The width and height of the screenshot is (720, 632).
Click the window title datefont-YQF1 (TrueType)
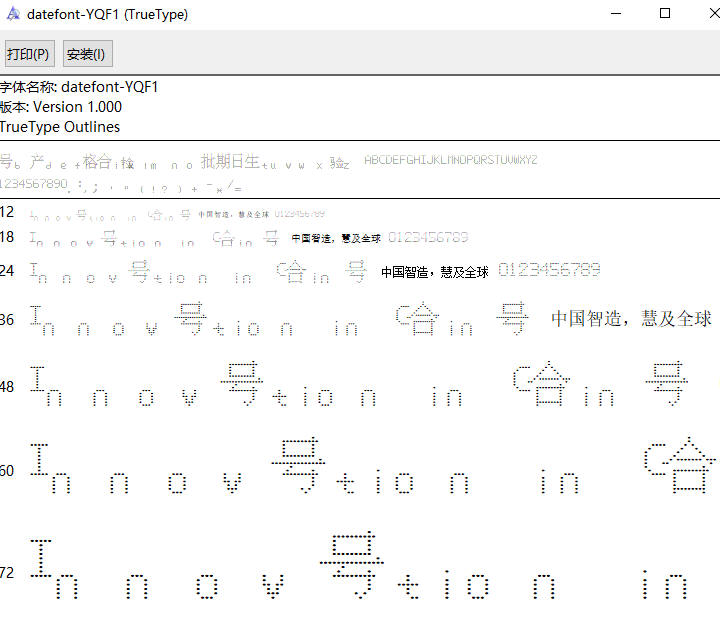coord(107,14)
